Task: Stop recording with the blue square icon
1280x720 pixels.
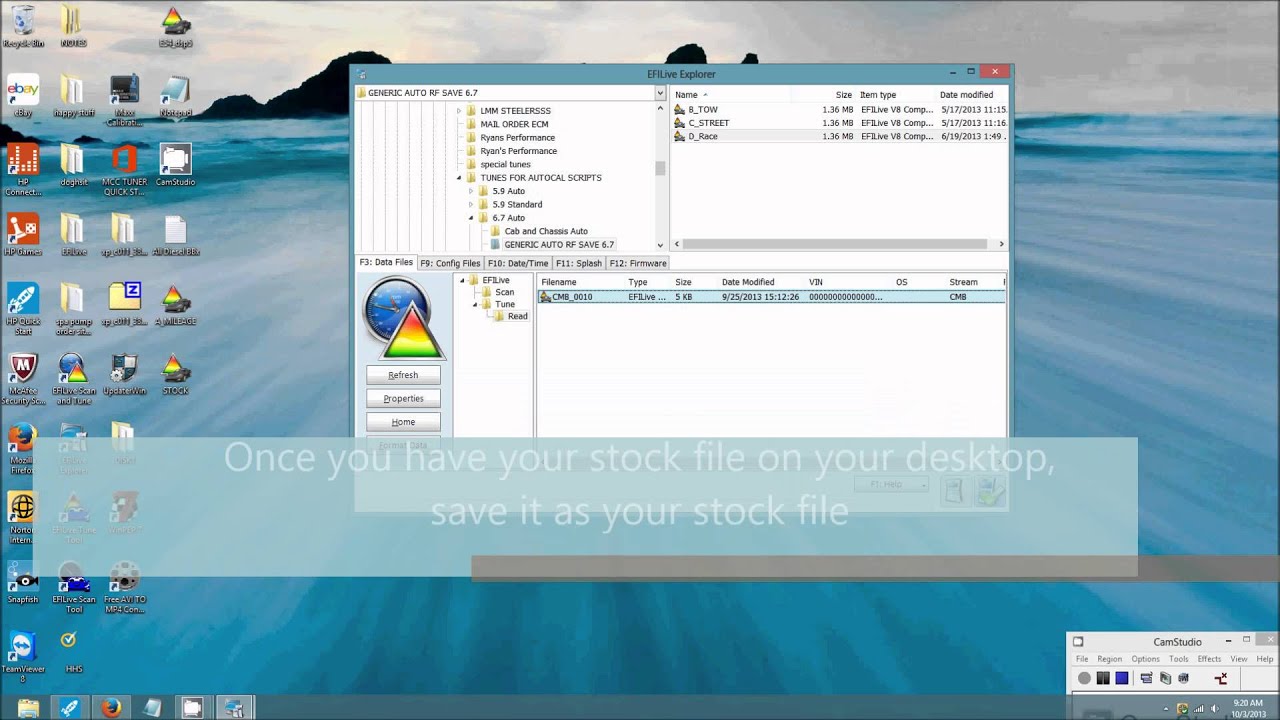Action: tap(1122, 678)
